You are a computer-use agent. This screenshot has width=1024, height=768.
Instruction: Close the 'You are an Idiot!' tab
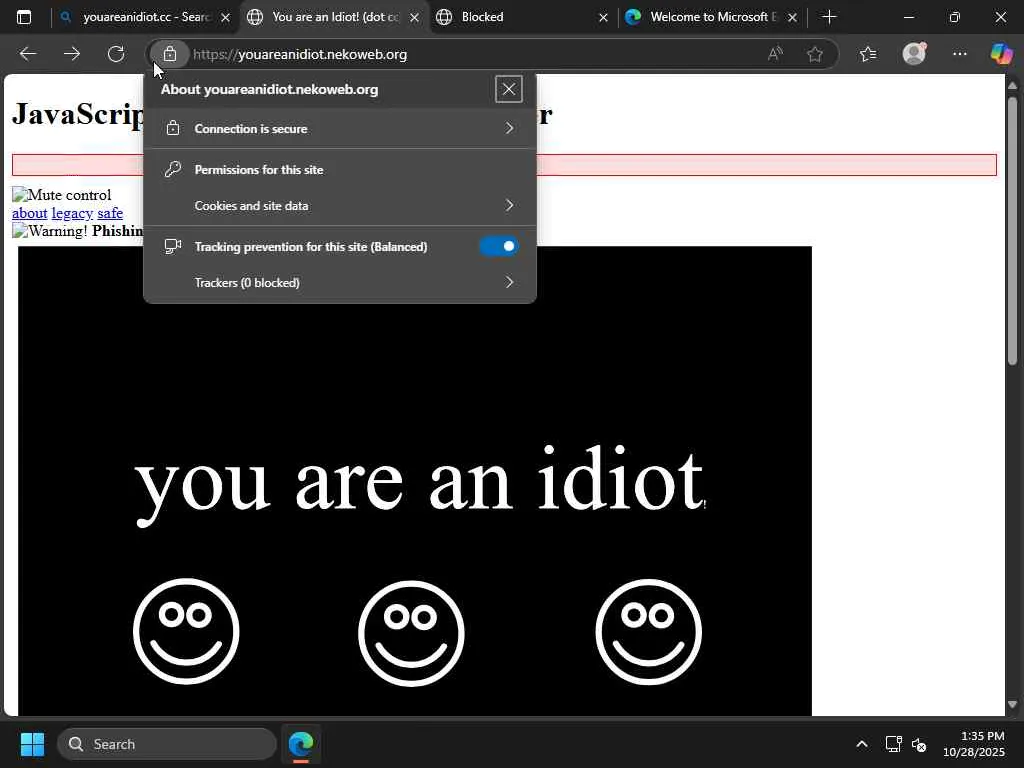[x=414, y=18]
